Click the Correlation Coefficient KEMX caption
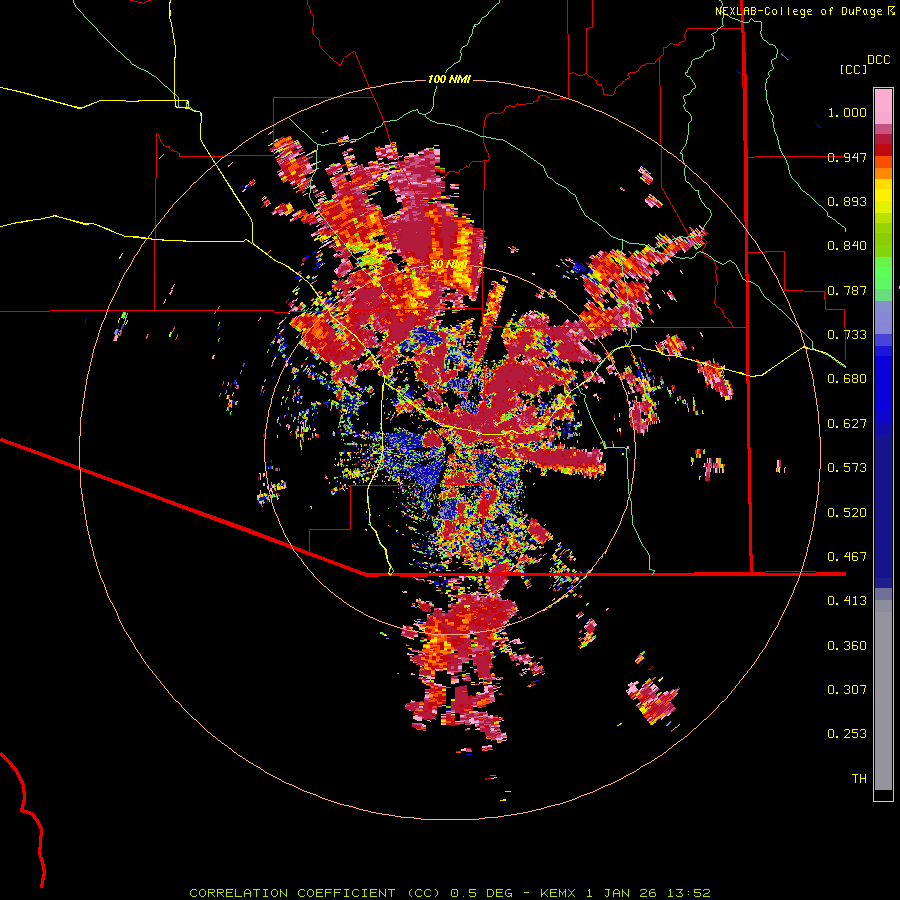 450,893
